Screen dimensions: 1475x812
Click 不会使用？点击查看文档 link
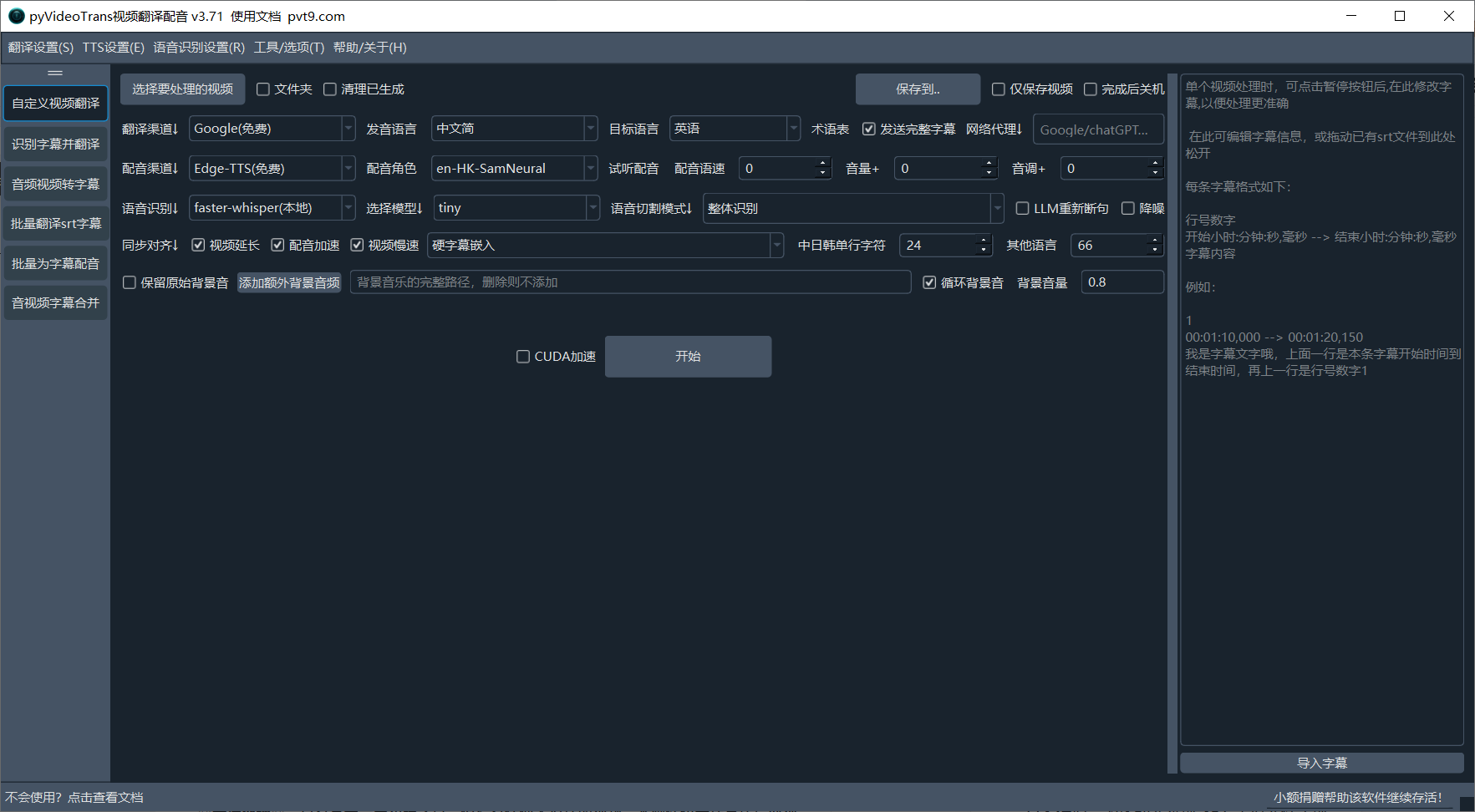(74, 798)
